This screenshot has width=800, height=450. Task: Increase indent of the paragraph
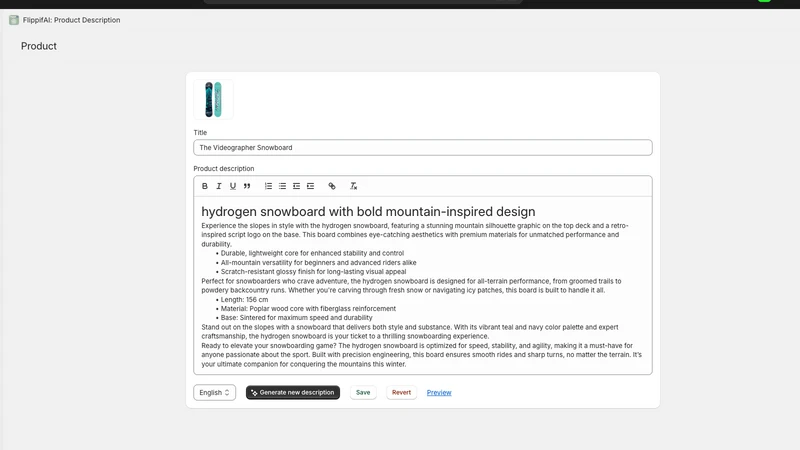(x=310, y=186)
